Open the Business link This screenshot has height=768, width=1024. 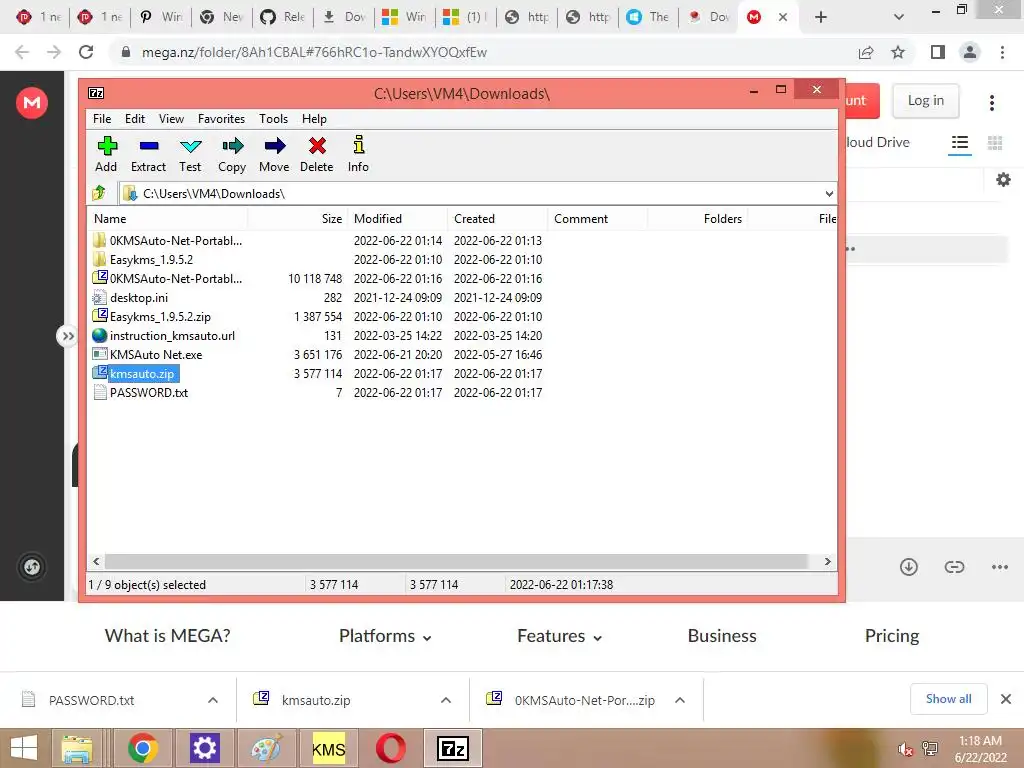(x=722, y=635)
